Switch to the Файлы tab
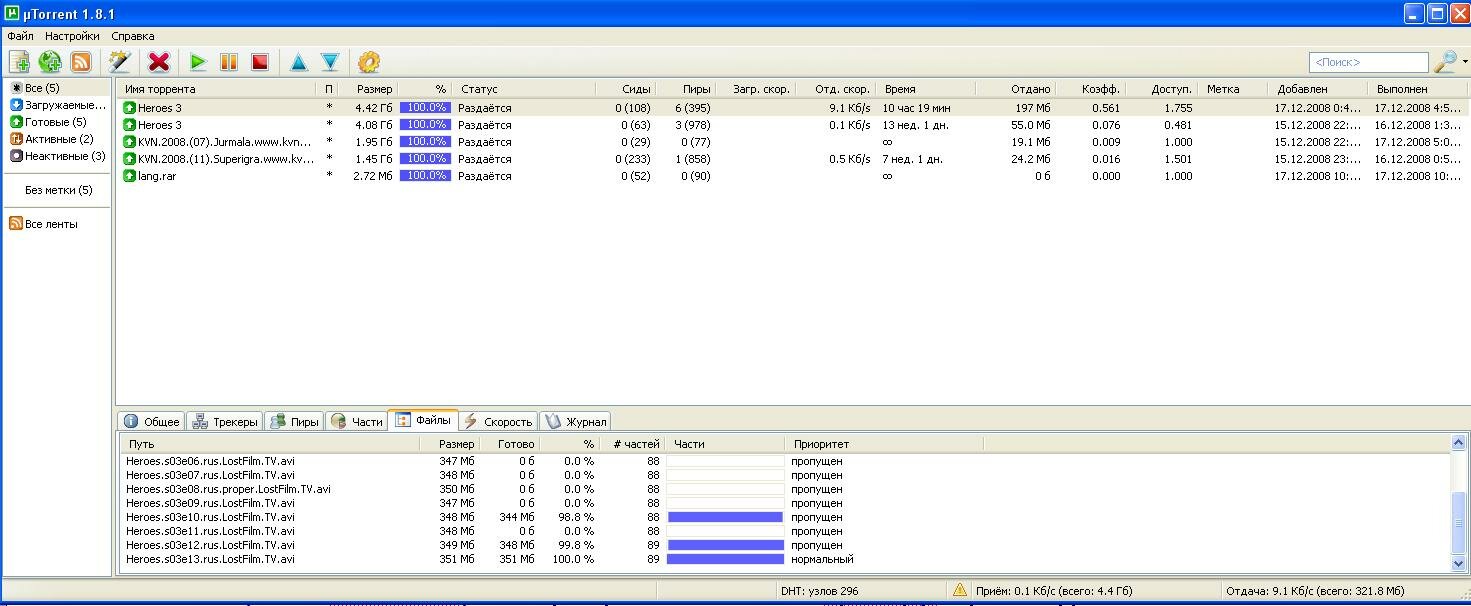The height and width of the screenshot is (606, 1471). [x=423, y=420]
